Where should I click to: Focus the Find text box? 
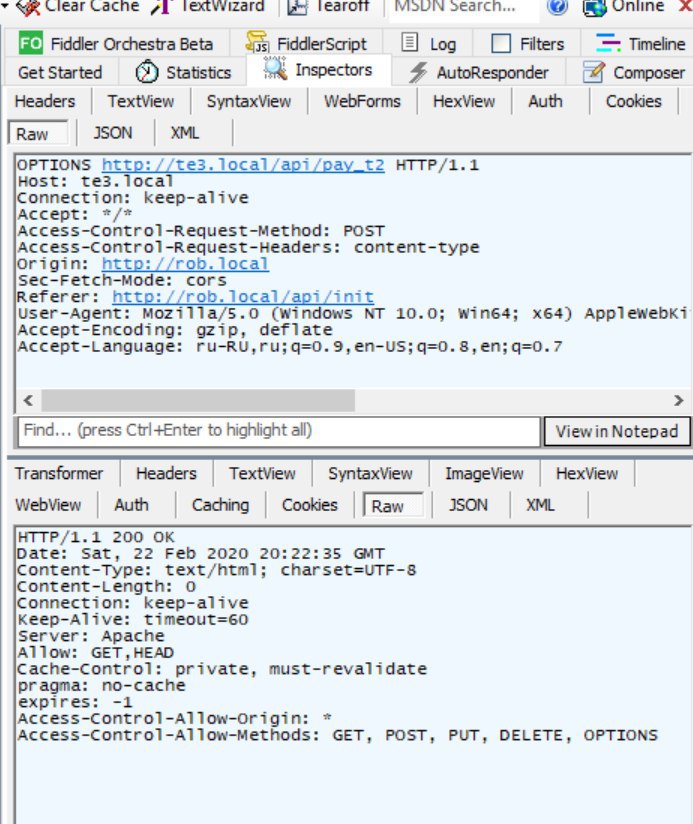(x=279, y=431)
